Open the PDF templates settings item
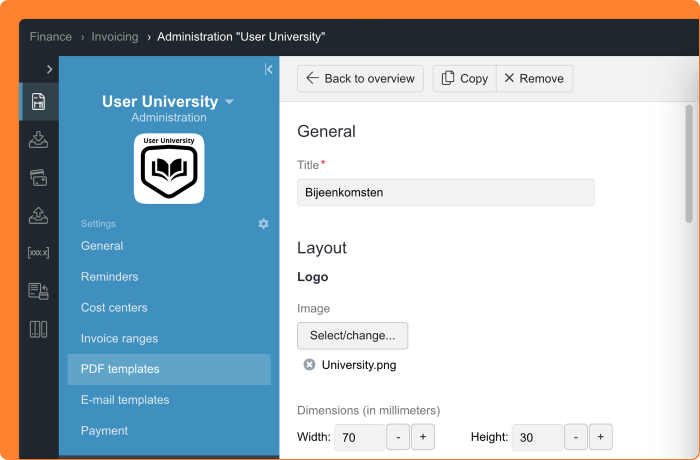Screen dimensions: 700x460 pos(120,369)
